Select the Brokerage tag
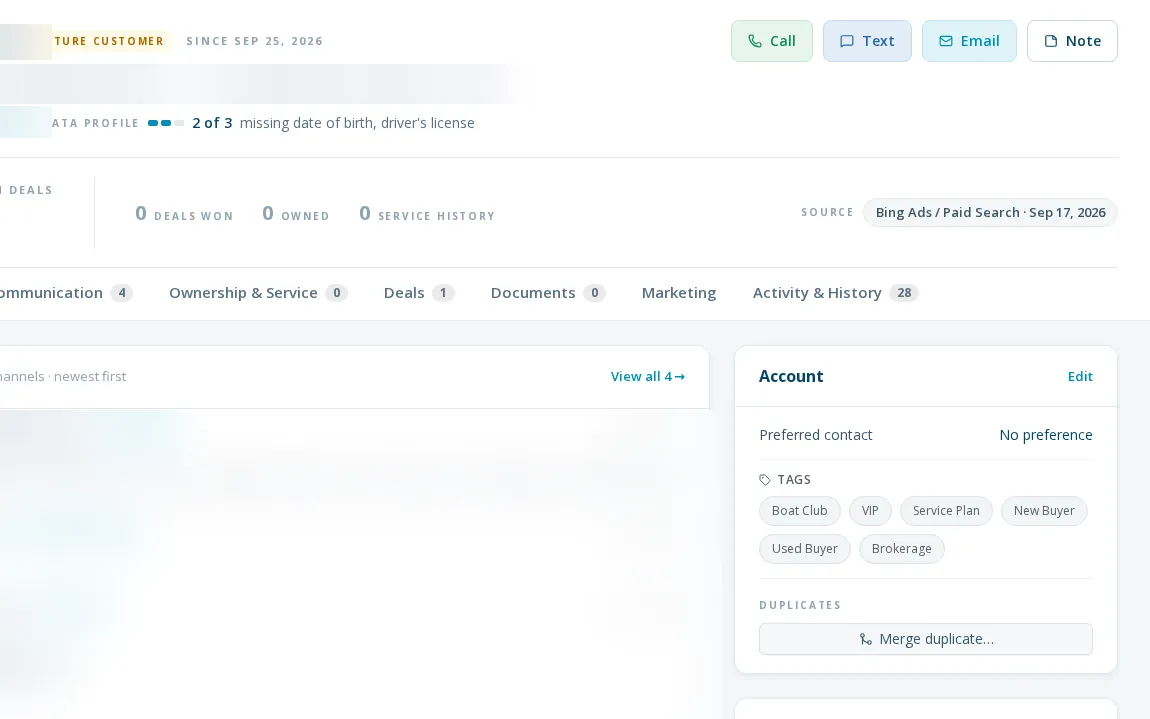 coord(901,549)
